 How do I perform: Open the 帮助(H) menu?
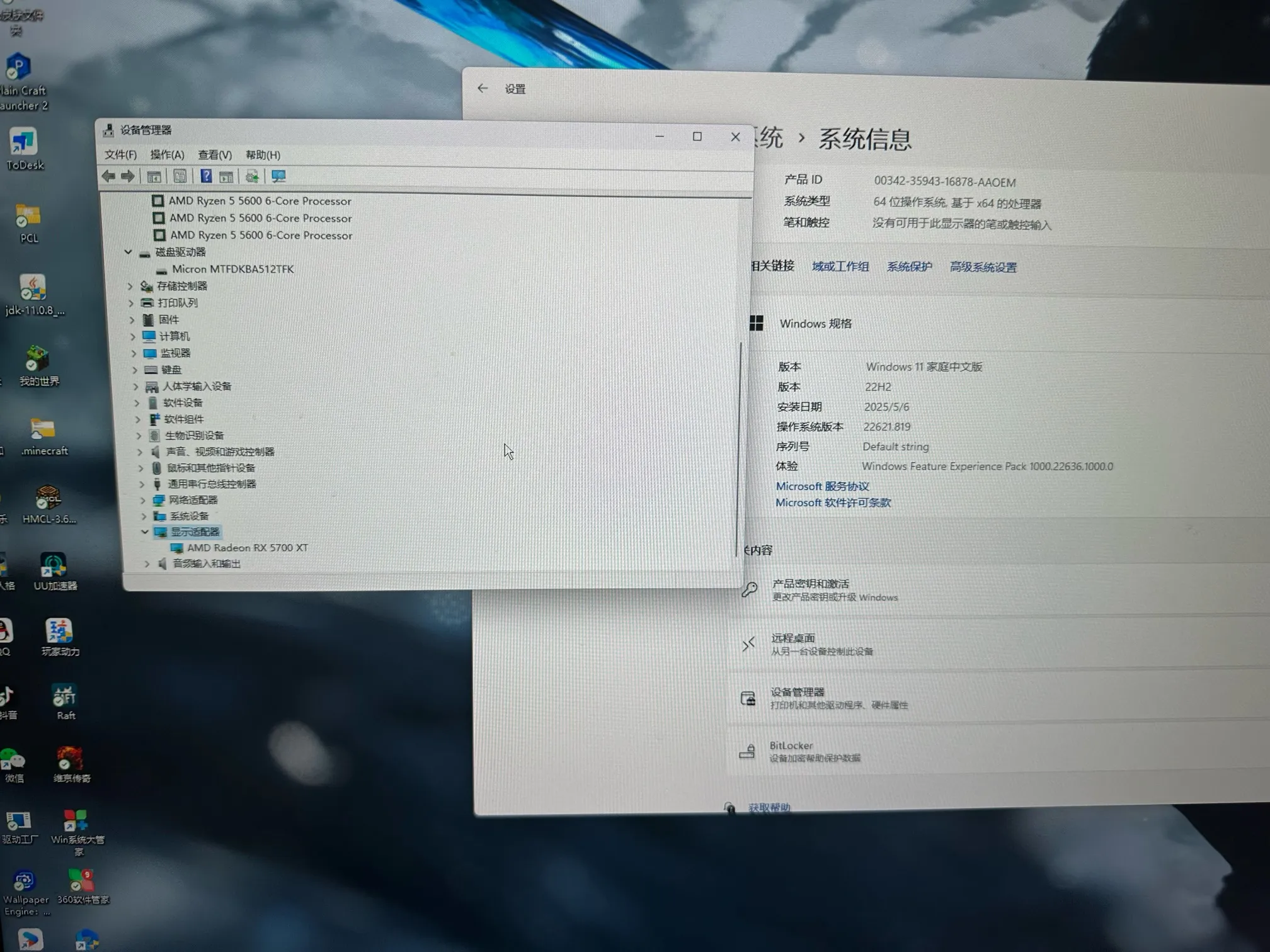[x=263, y=155]
